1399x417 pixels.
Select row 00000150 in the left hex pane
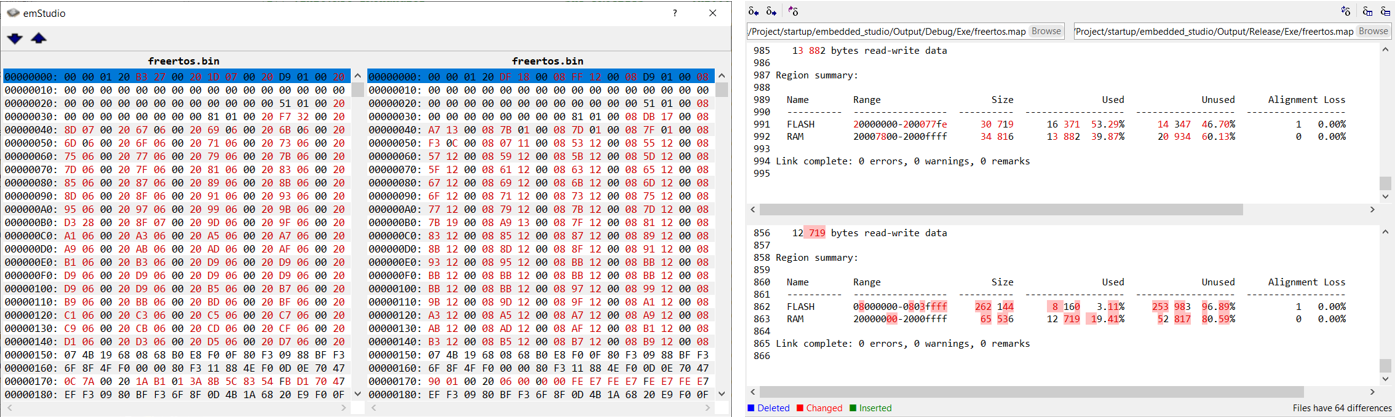176,354
